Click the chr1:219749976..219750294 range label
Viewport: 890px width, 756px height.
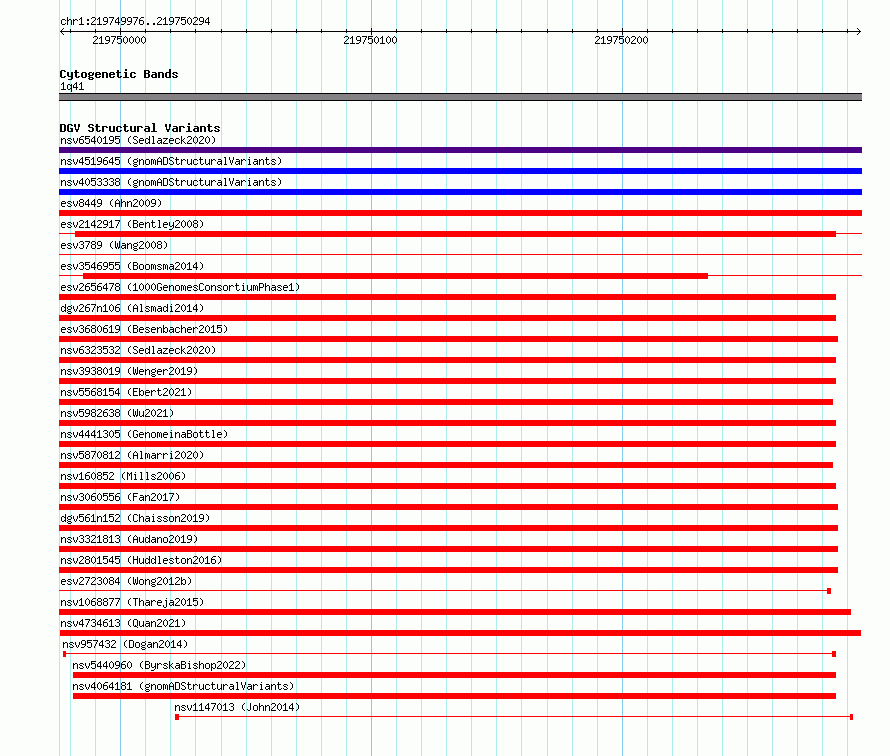(x=135, y=21)
